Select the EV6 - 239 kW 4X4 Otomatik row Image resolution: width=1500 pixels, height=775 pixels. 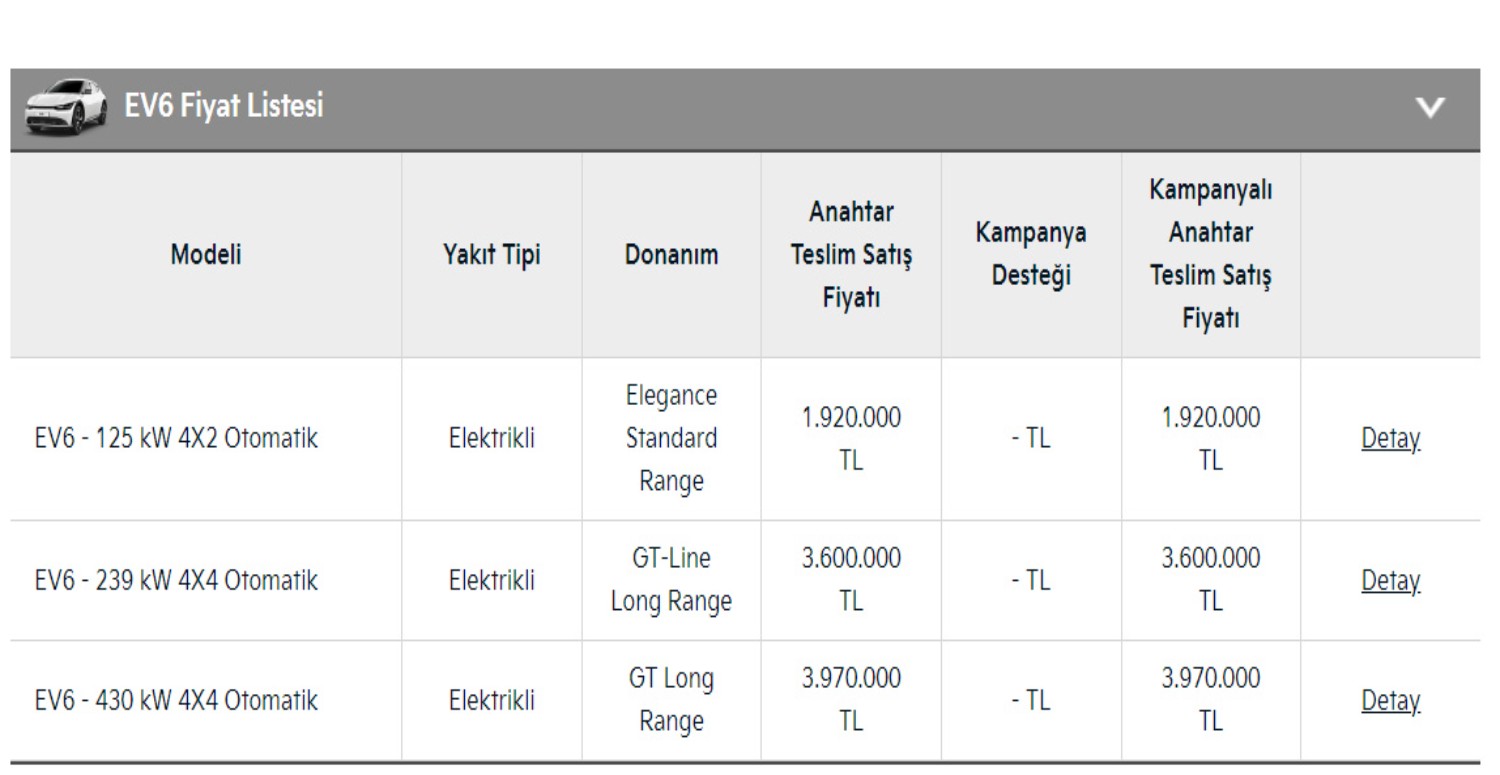(176, 581)
